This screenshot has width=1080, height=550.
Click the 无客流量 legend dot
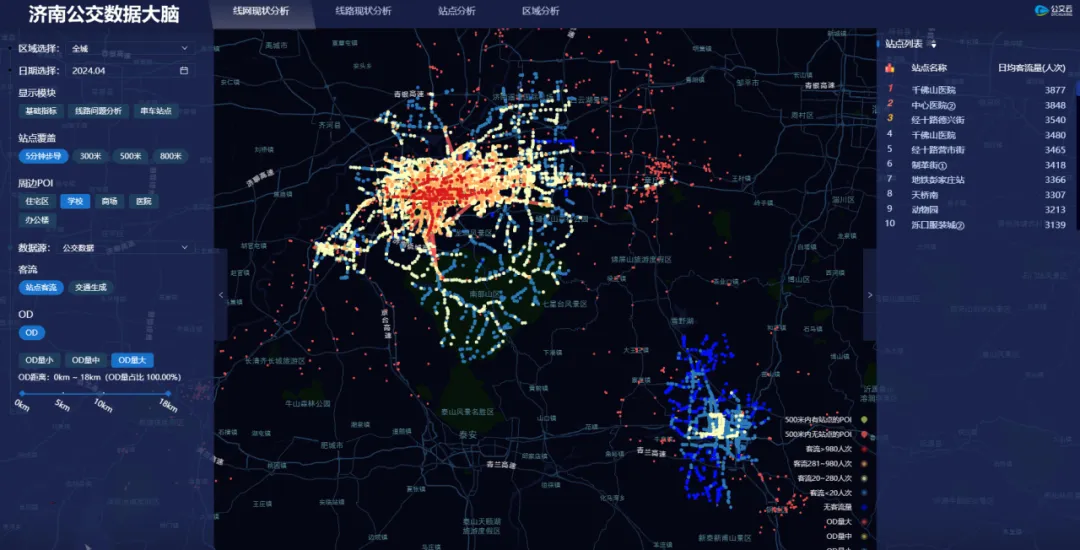[864, 507]
